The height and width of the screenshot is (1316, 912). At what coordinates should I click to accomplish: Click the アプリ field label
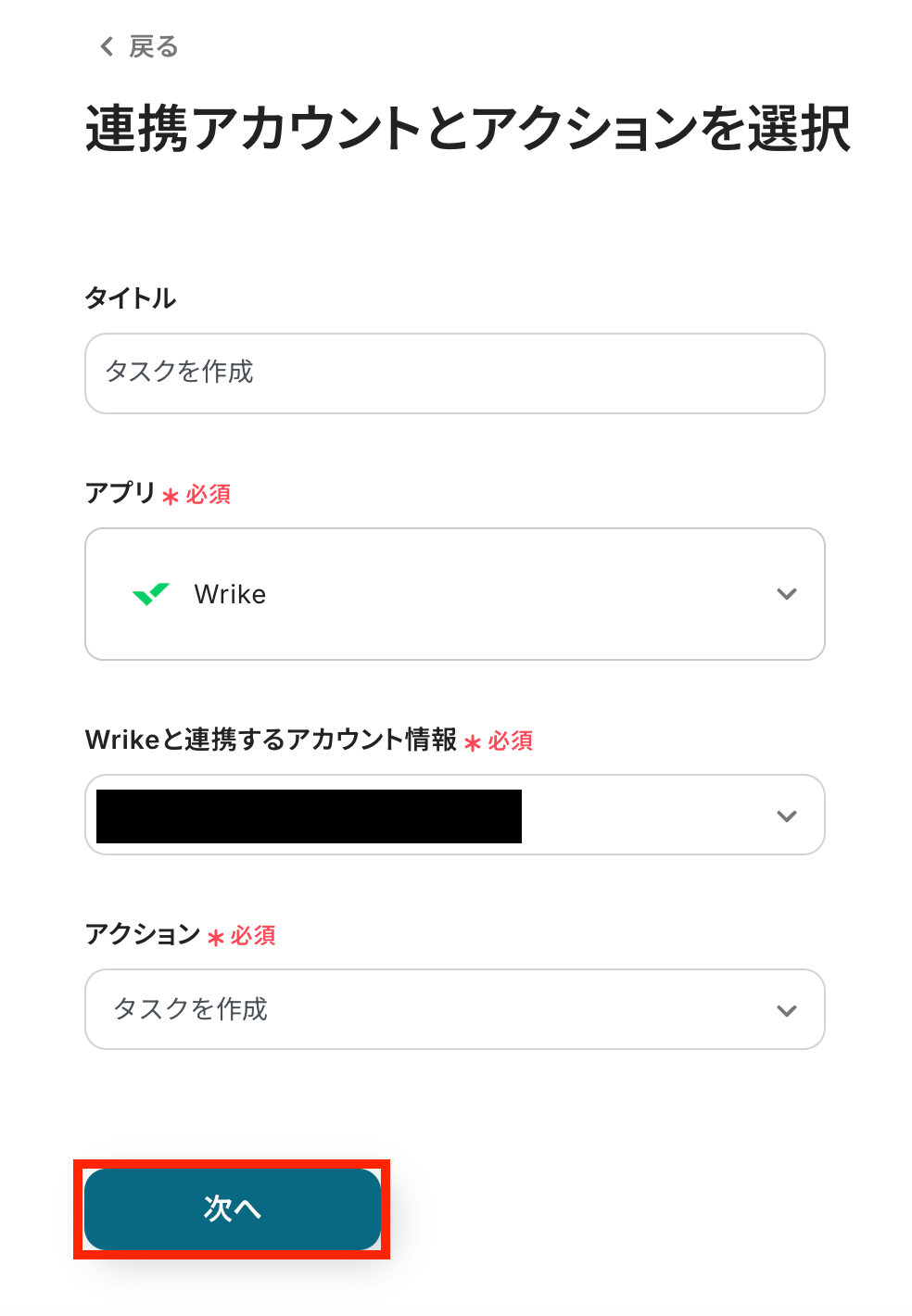point(120,492)
